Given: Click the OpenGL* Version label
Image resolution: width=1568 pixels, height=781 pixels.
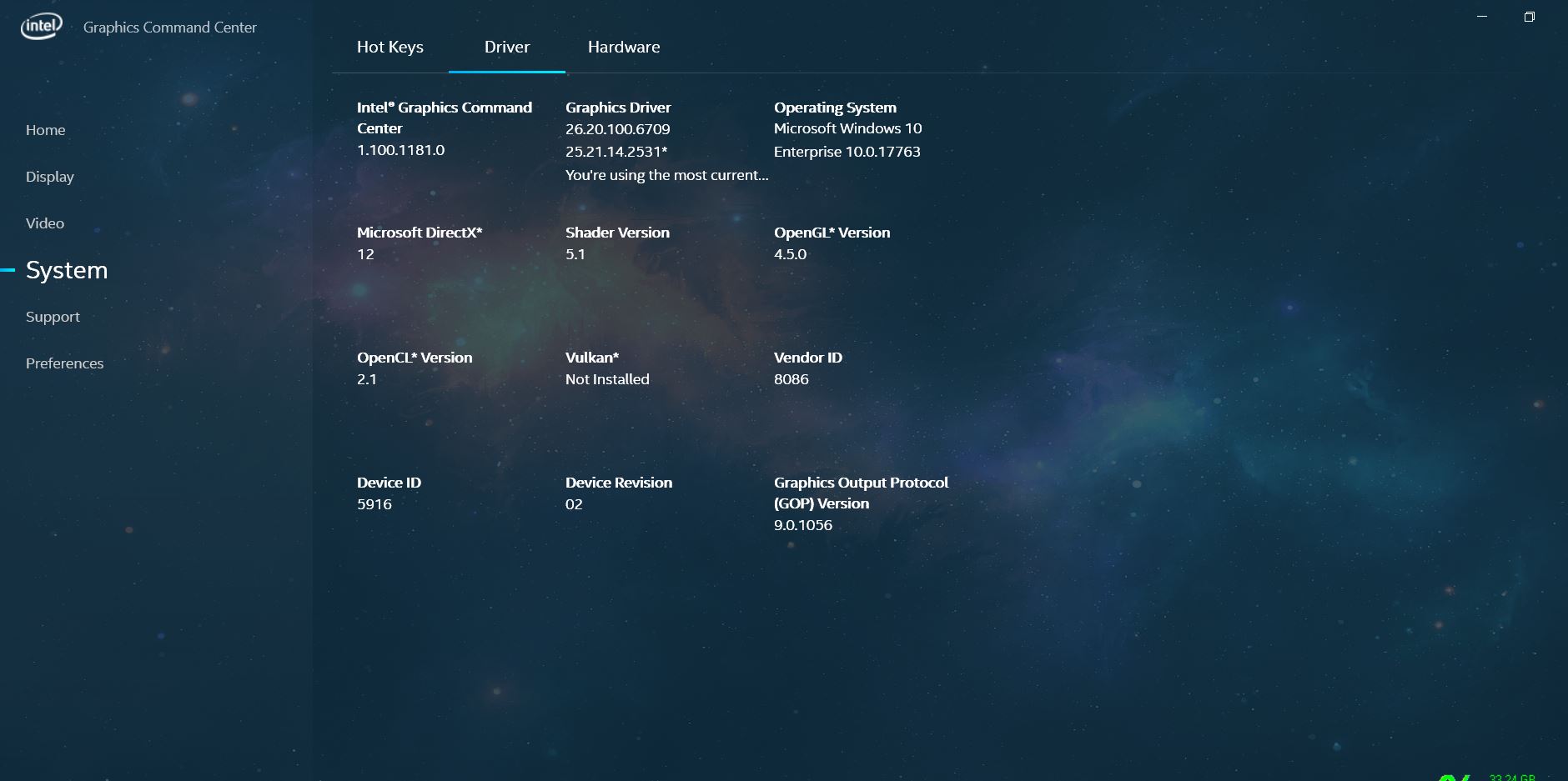Looking at the screenshot, I should (832, 233).
